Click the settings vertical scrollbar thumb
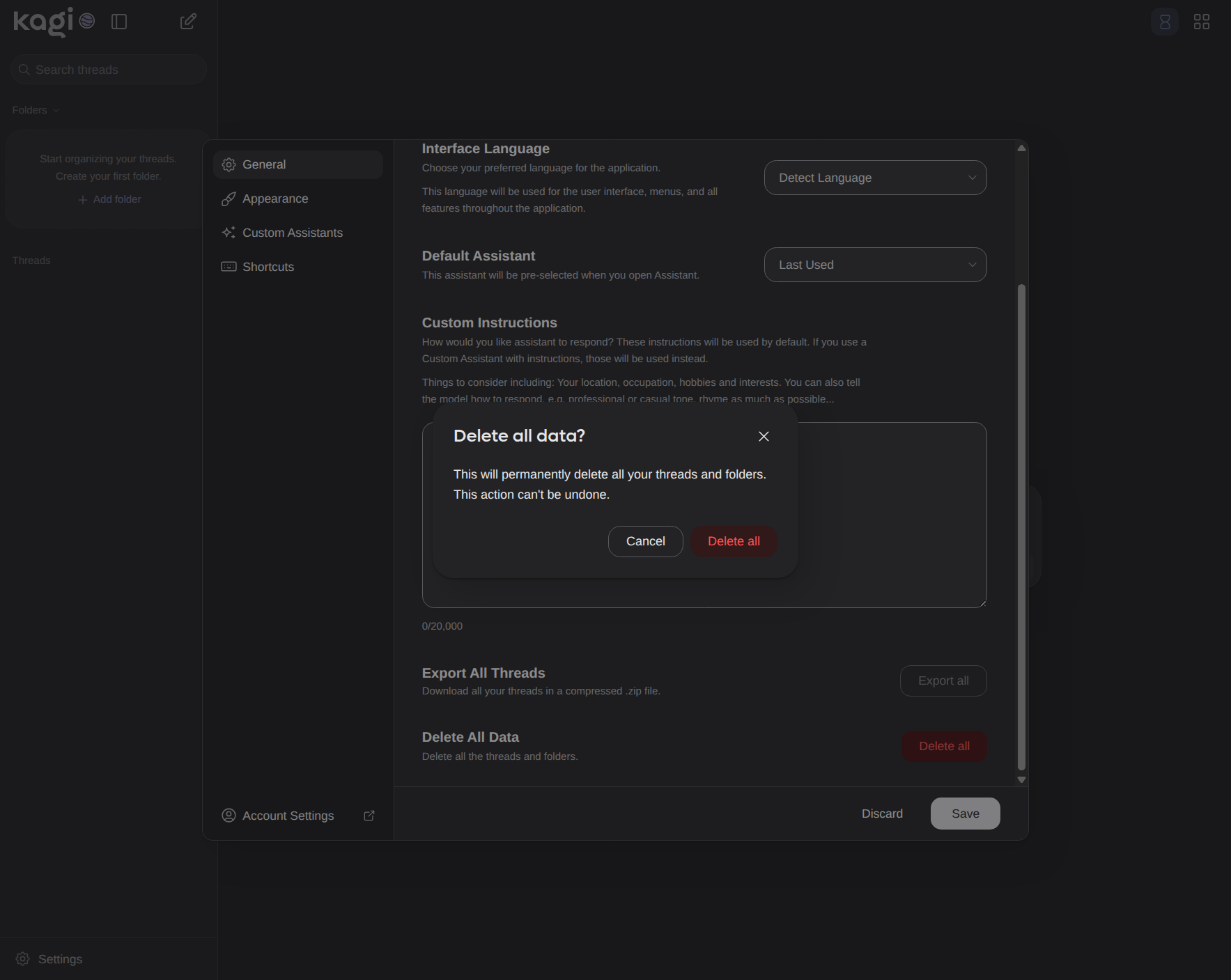The width and height of the screenshot is (1231, 980). coord(1021,527)
